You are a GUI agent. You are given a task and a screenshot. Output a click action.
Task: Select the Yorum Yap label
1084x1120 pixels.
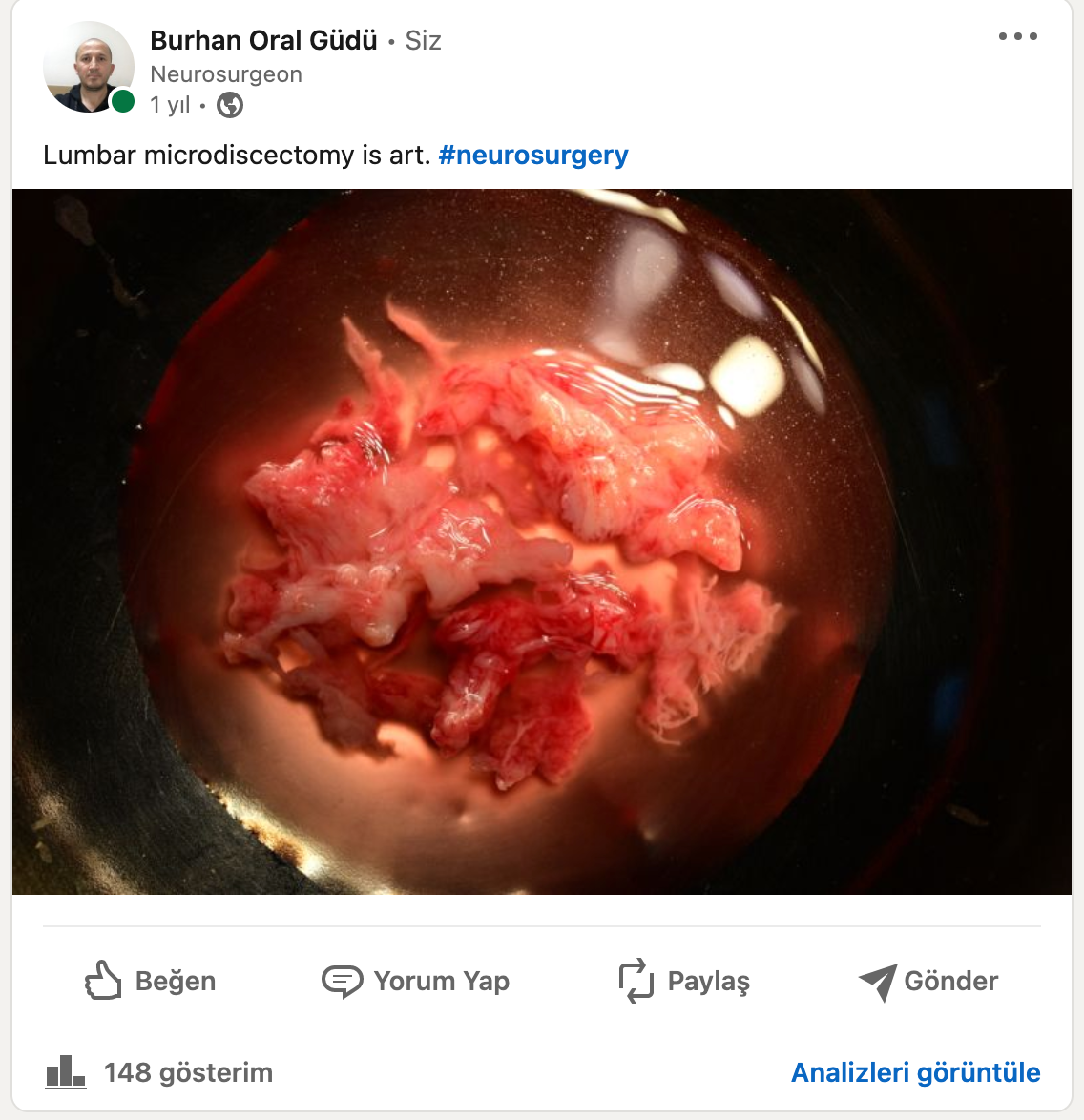(x=441, y=982)
